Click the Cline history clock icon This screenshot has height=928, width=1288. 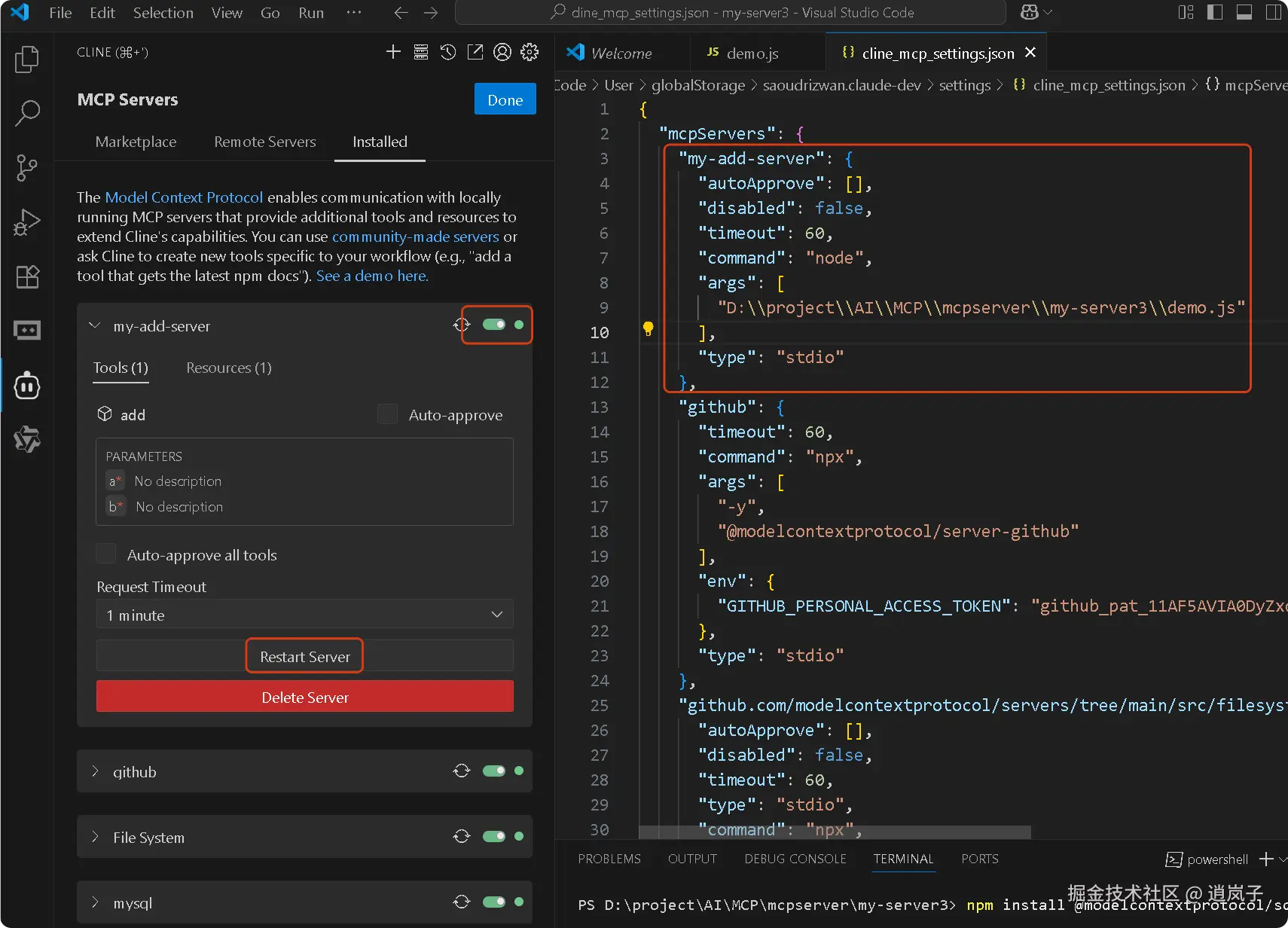pyautogui.click(x=448, y=52)
